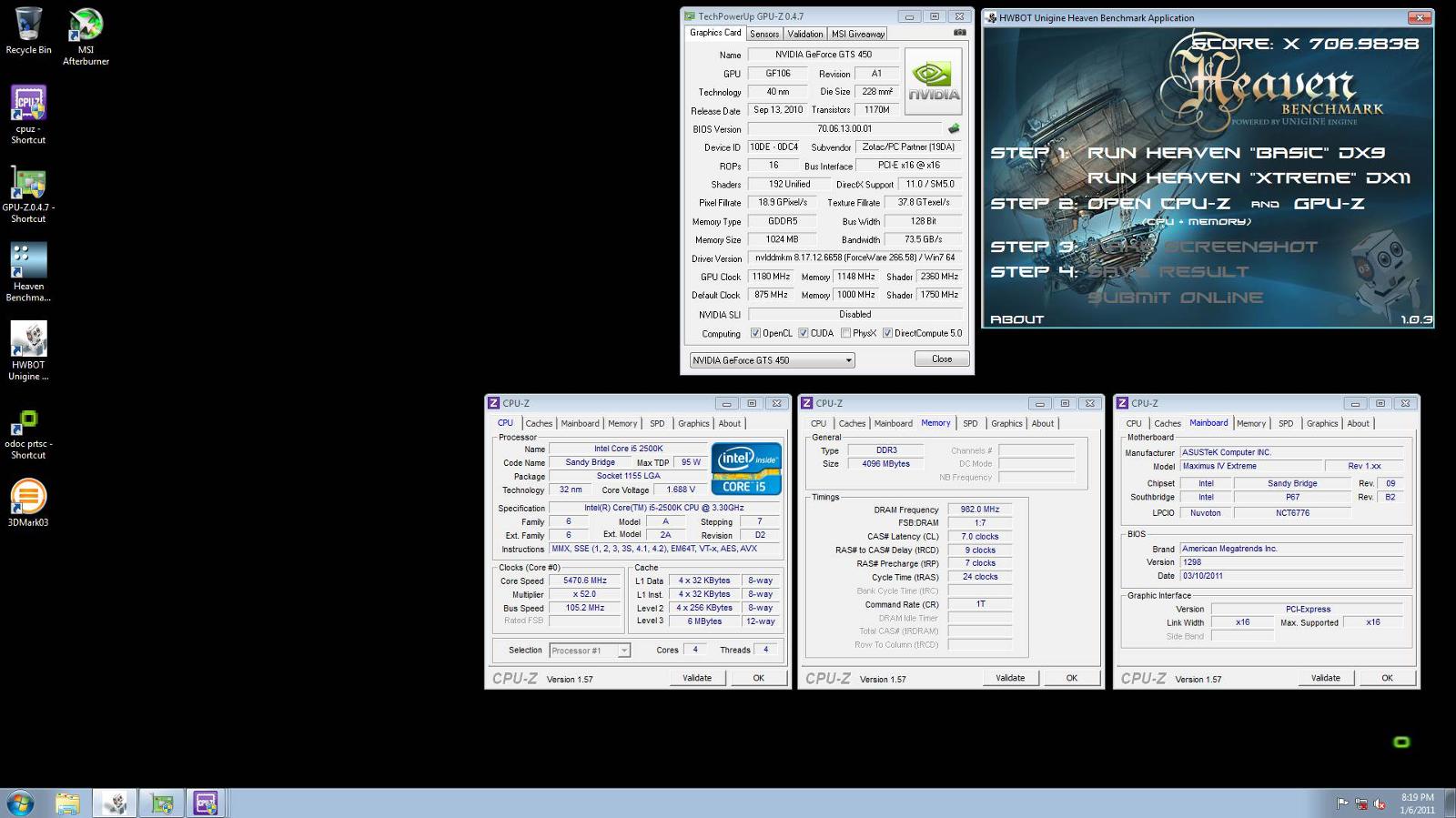The width and height of the screenshot is (1456, 818).
Task: Click the GPU-Z camera screenshot icon
Action: (960, 33)
